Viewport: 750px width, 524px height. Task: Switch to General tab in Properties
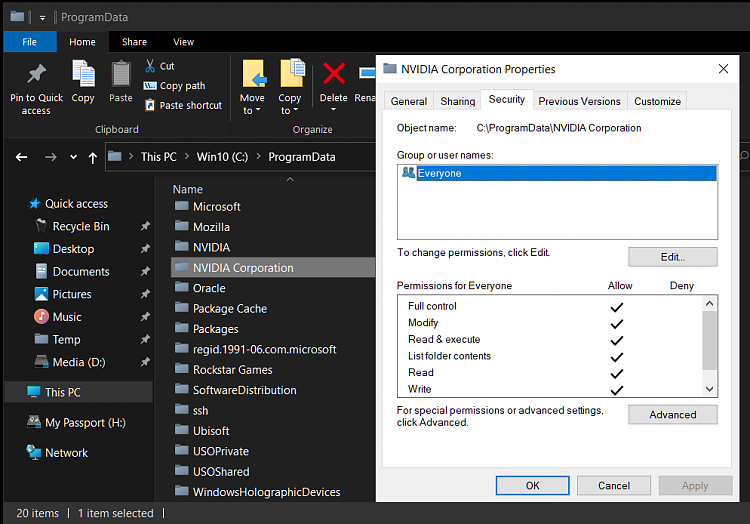409,101
